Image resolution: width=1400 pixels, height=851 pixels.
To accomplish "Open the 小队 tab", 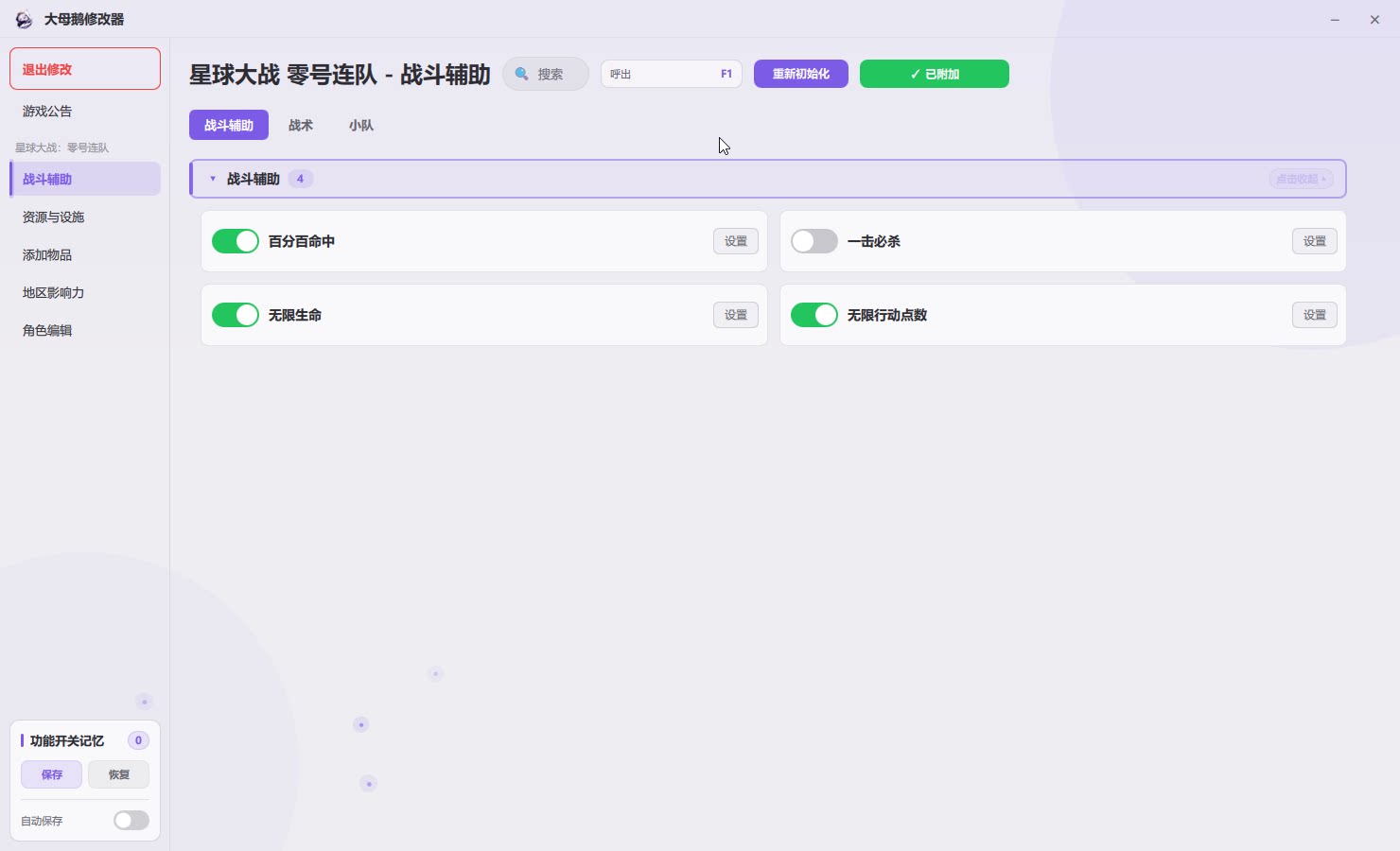I will click(361, 125).
